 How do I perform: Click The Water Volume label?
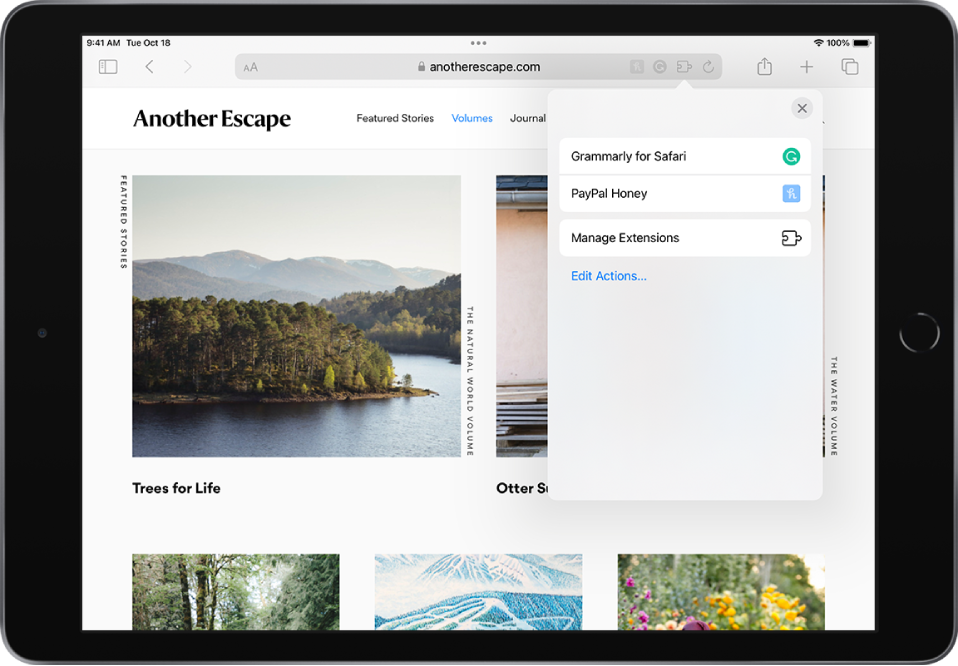pyautogui.click(x=834, y=406)
